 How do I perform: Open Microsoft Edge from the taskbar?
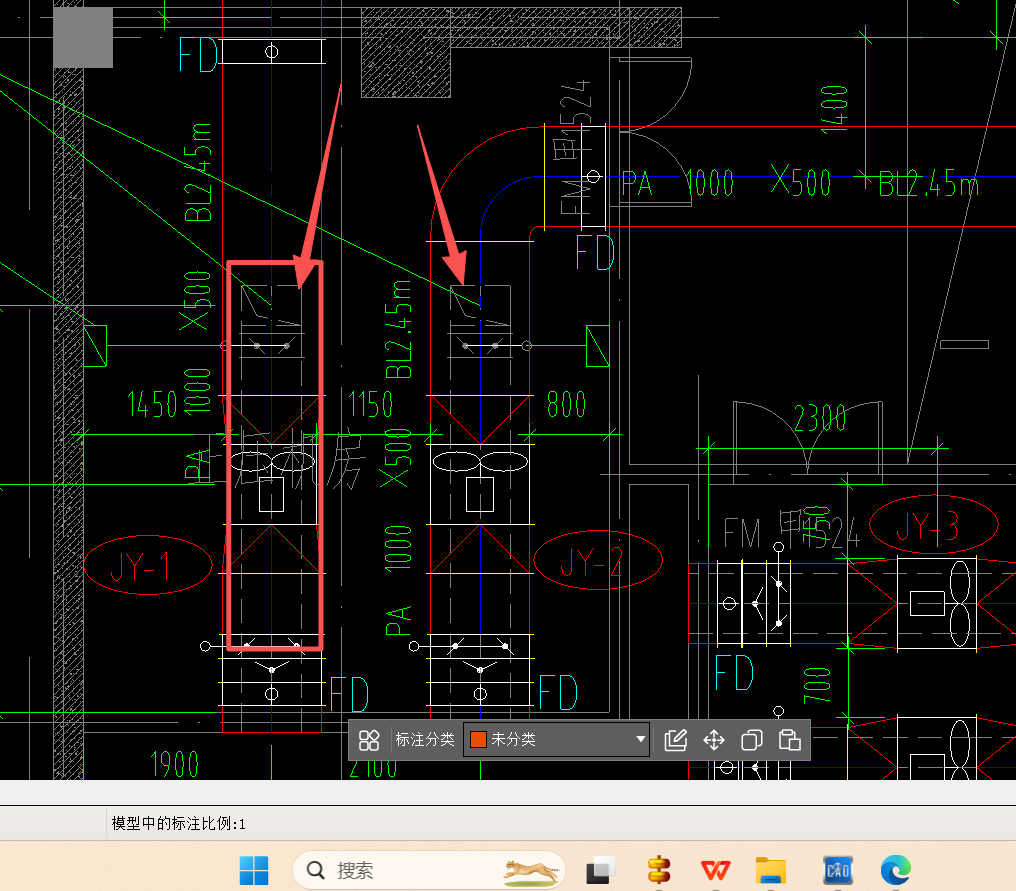(895, 870)
